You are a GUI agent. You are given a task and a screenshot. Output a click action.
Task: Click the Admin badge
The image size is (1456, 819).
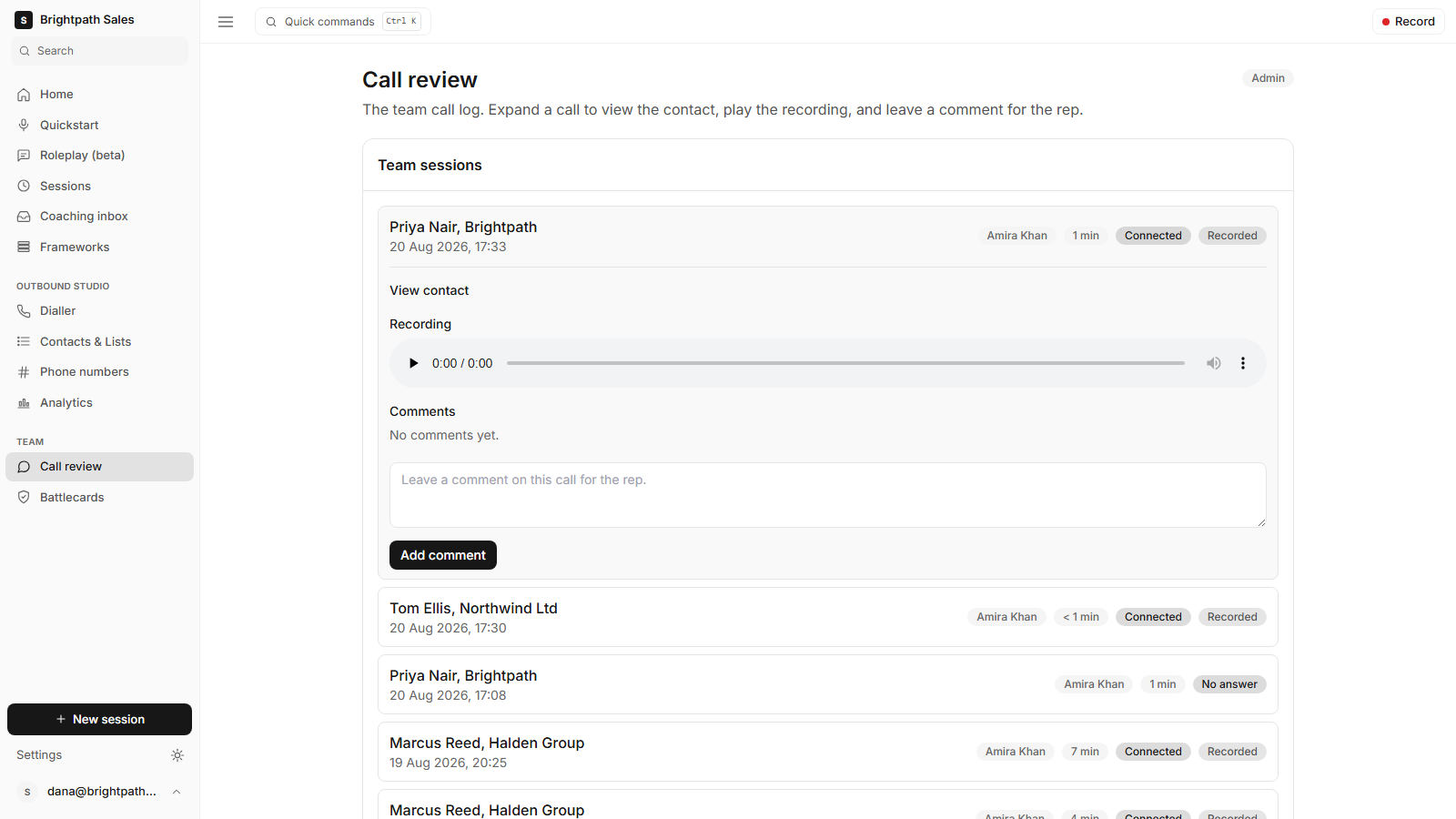pyautogui.click(x=1268, y=78)
